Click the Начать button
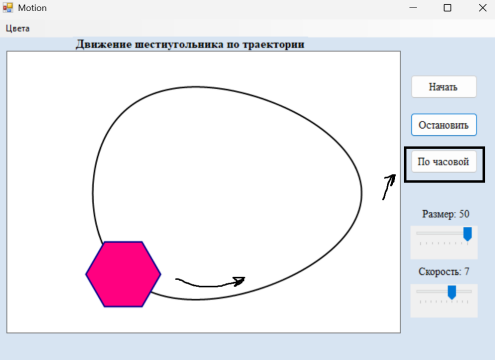The height and width of the screenshot is (360, 495). point(444,87)
